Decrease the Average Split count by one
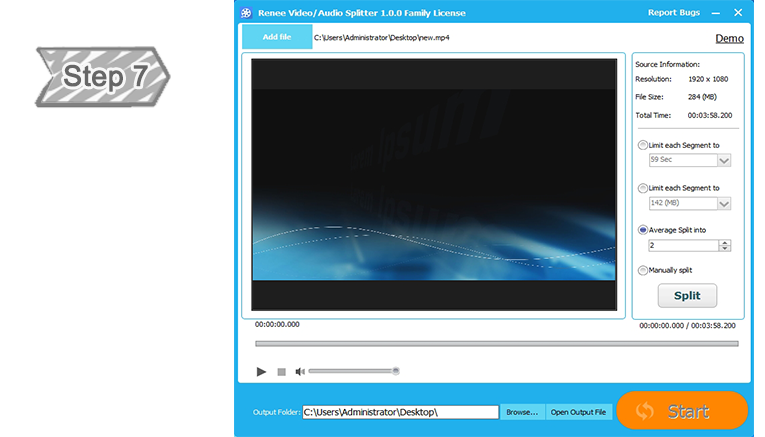 coord(724,248)
